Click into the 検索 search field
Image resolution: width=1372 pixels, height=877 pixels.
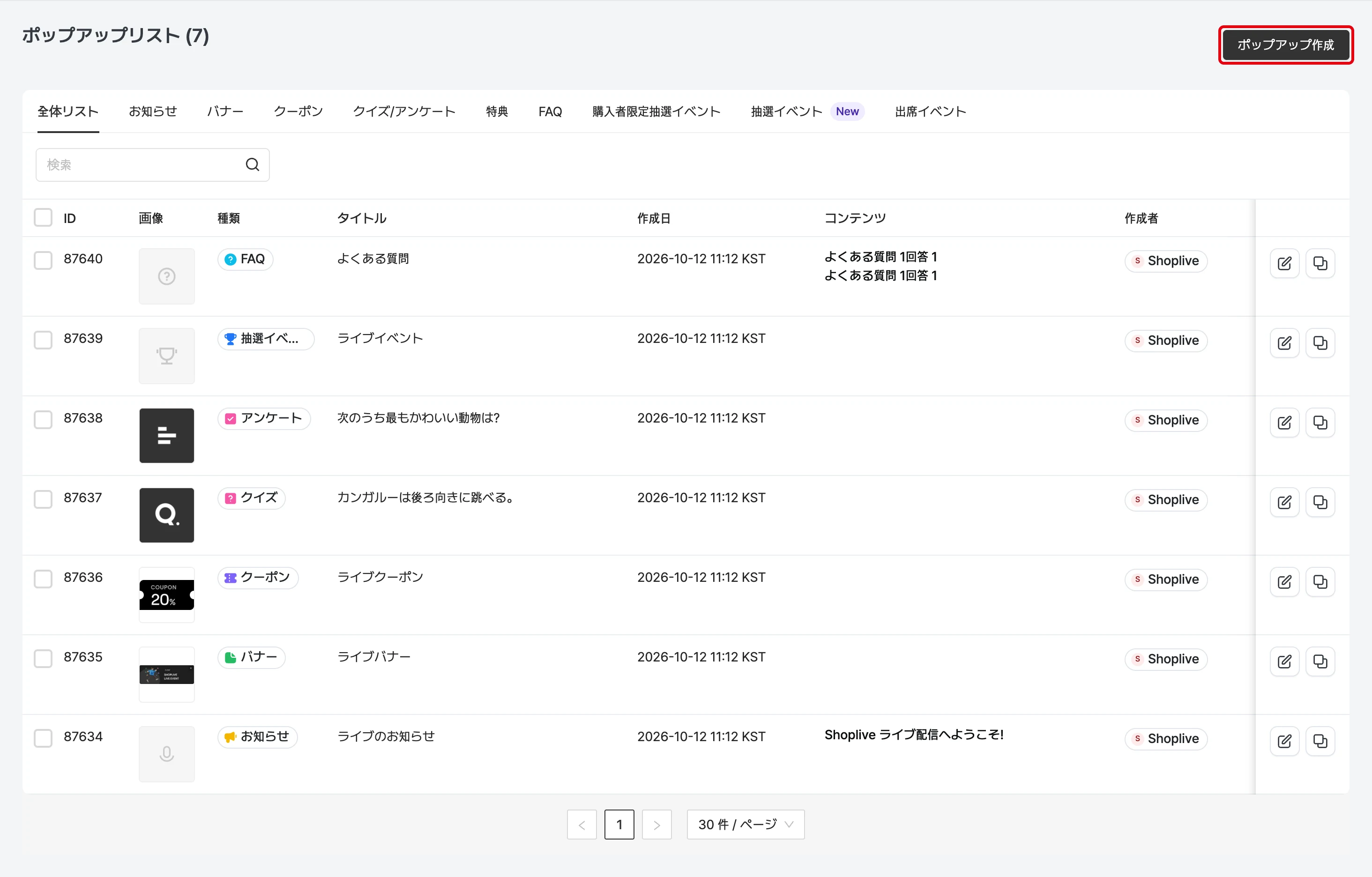point(153,165)
